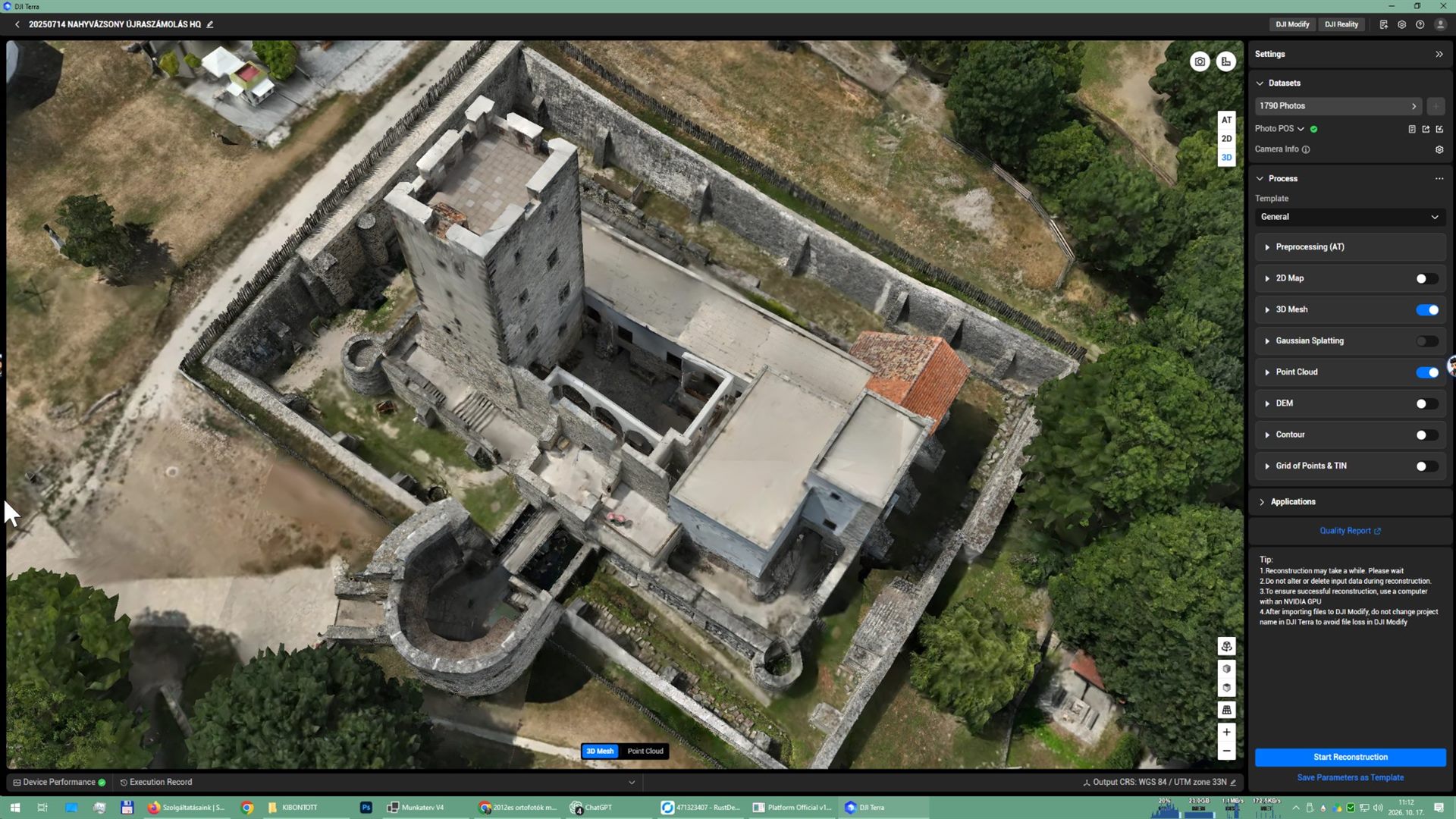1456x819 pixels.
Task: Expand the execution record chevron in status bar
Action: (632, 783)
